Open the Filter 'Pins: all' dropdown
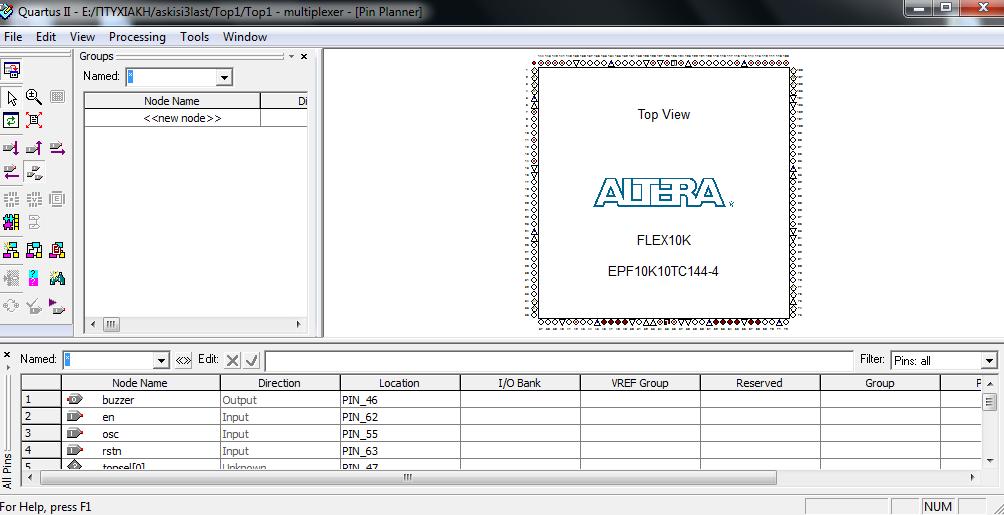Screen dimensions: 1004x515 (989, 361)
